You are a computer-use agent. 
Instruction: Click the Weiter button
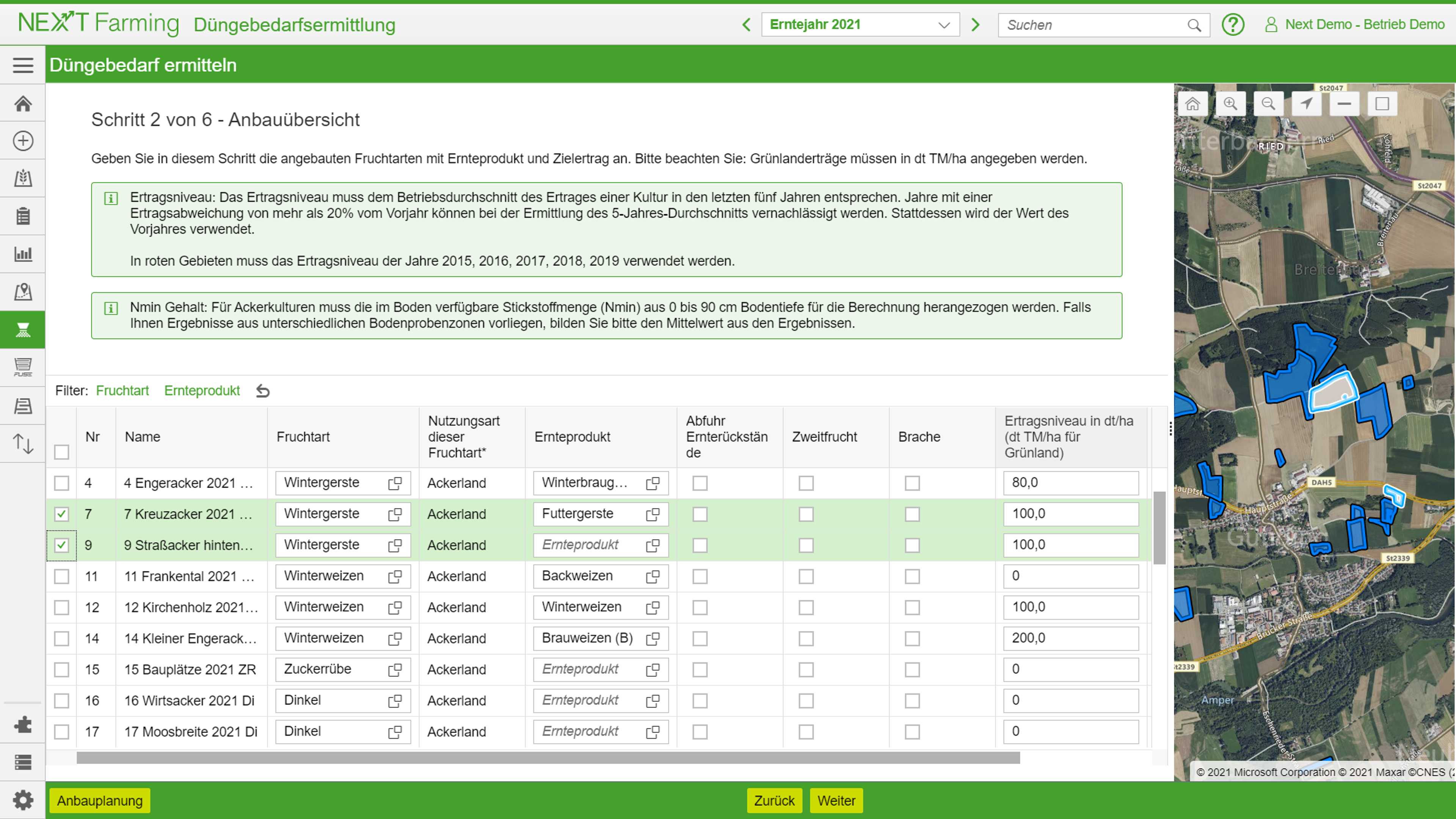click(836, 801)
